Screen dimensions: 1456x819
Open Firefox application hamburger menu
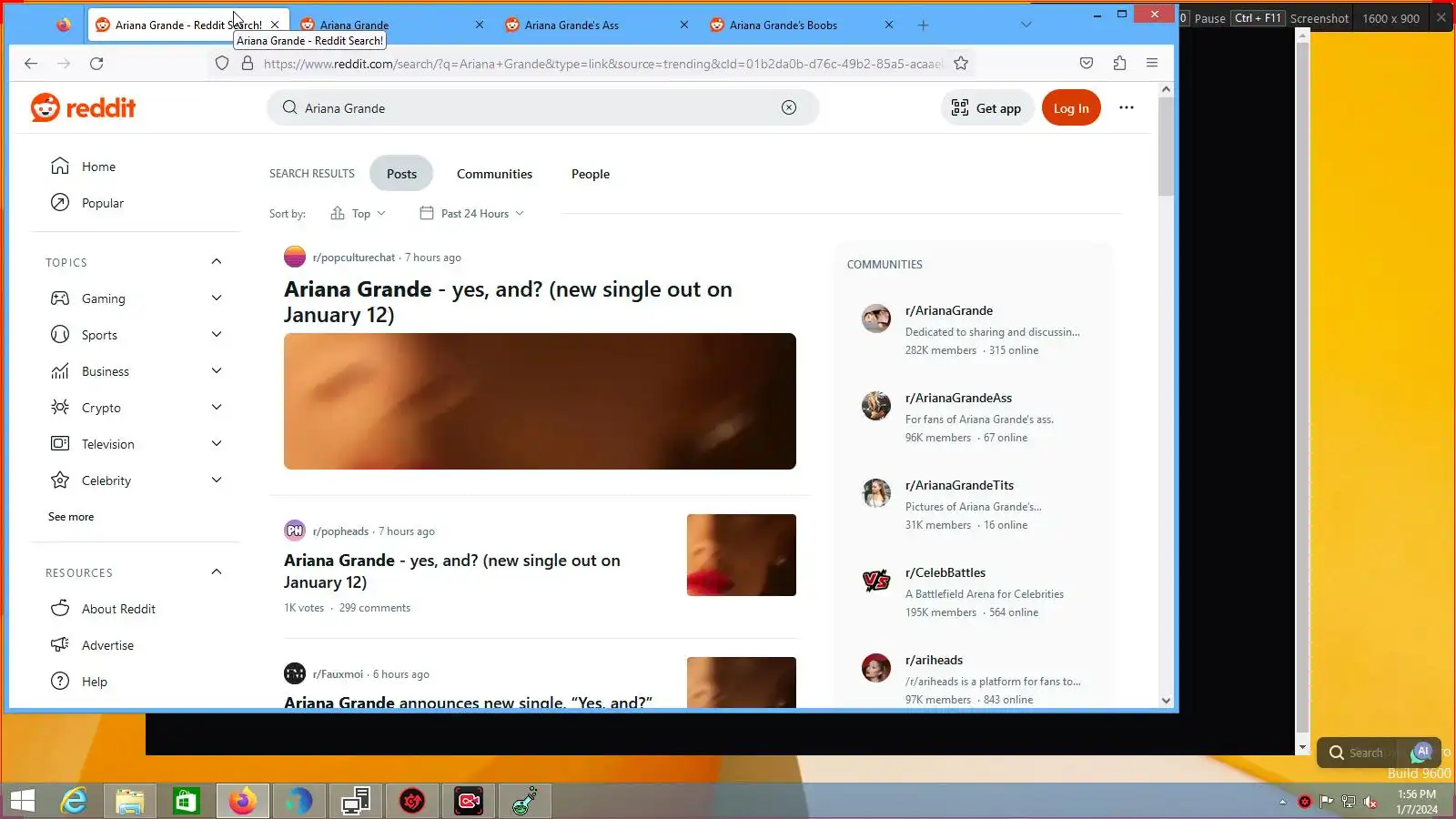(1152, 64)
